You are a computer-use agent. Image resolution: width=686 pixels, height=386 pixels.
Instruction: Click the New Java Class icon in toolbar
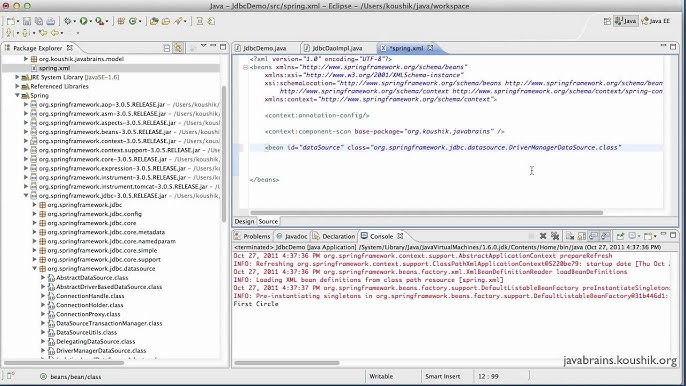pos(133,21)
